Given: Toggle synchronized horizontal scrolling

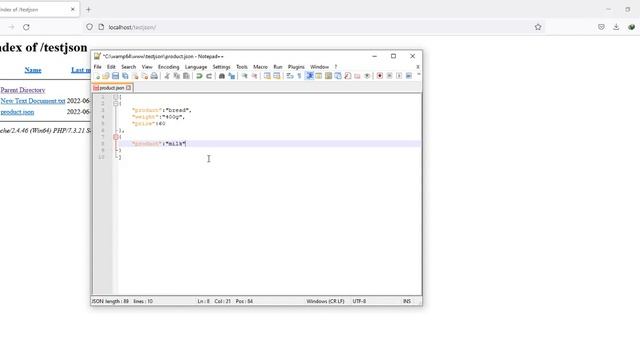Looking at the screenshot, I should (277, 76).
